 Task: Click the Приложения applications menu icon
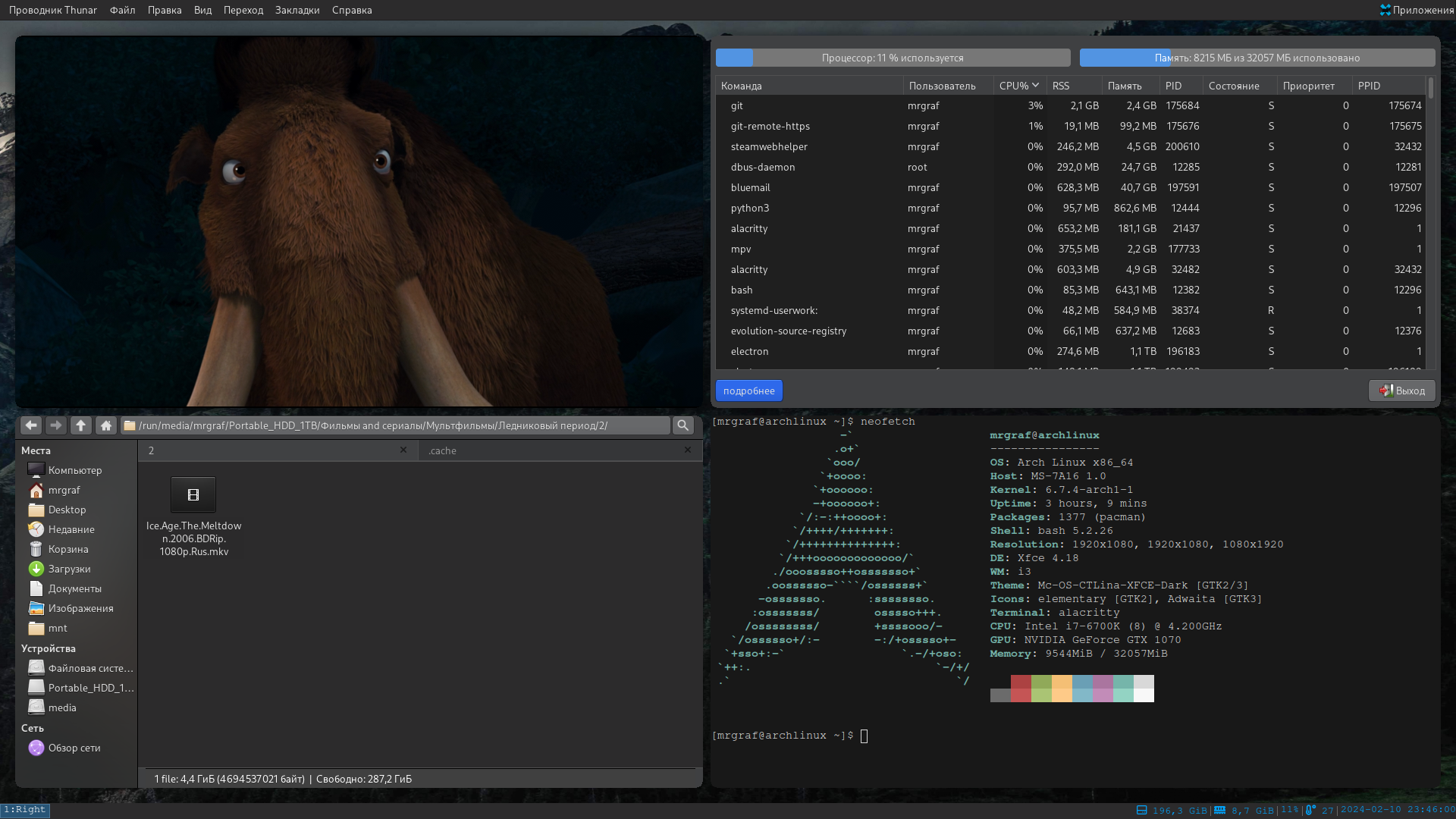pos(1385,10)
